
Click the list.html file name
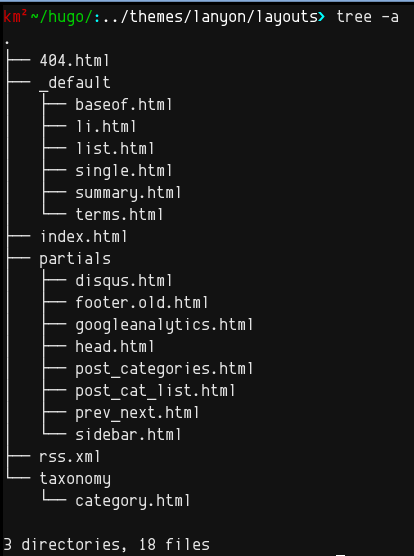point(114,149)
